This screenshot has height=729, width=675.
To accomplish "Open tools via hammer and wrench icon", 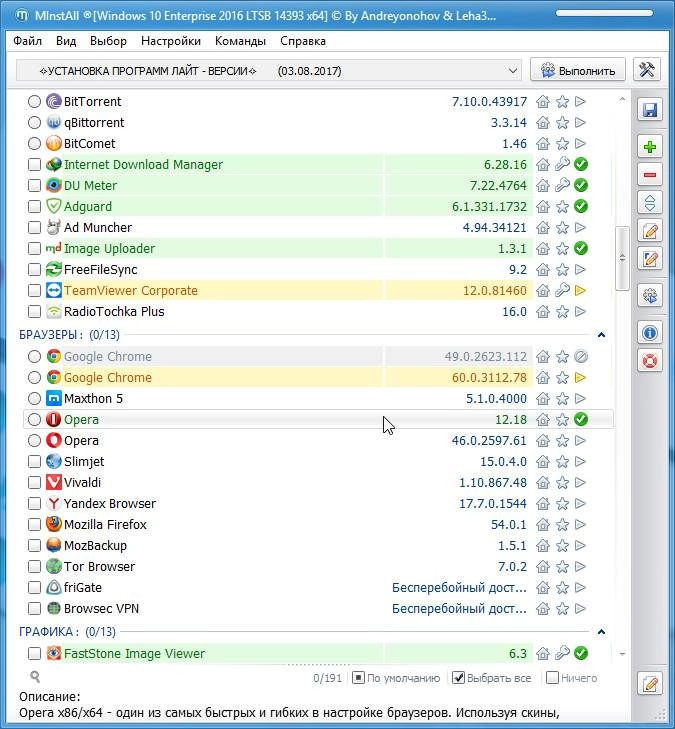I will (x=647, y=70).
